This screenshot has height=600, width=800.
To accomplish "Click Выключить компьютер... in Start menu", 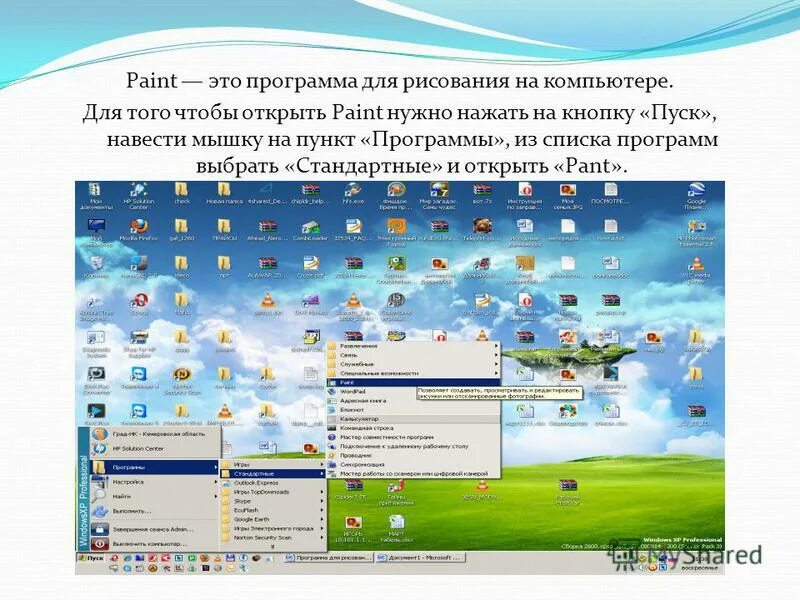I will click(155, 544).
